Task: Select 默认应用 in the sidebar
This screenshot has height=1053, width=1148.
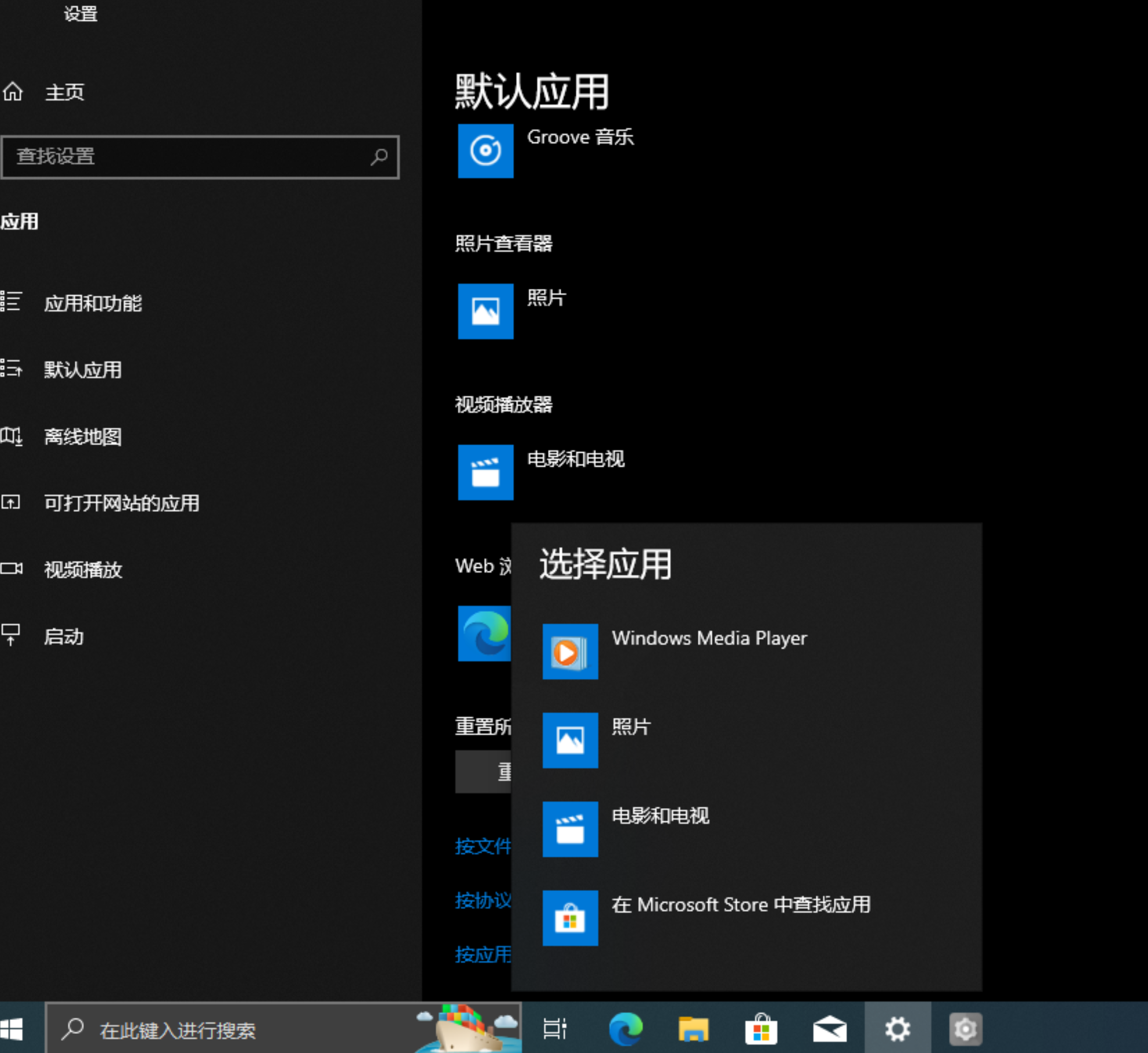Action: point(83,370)
